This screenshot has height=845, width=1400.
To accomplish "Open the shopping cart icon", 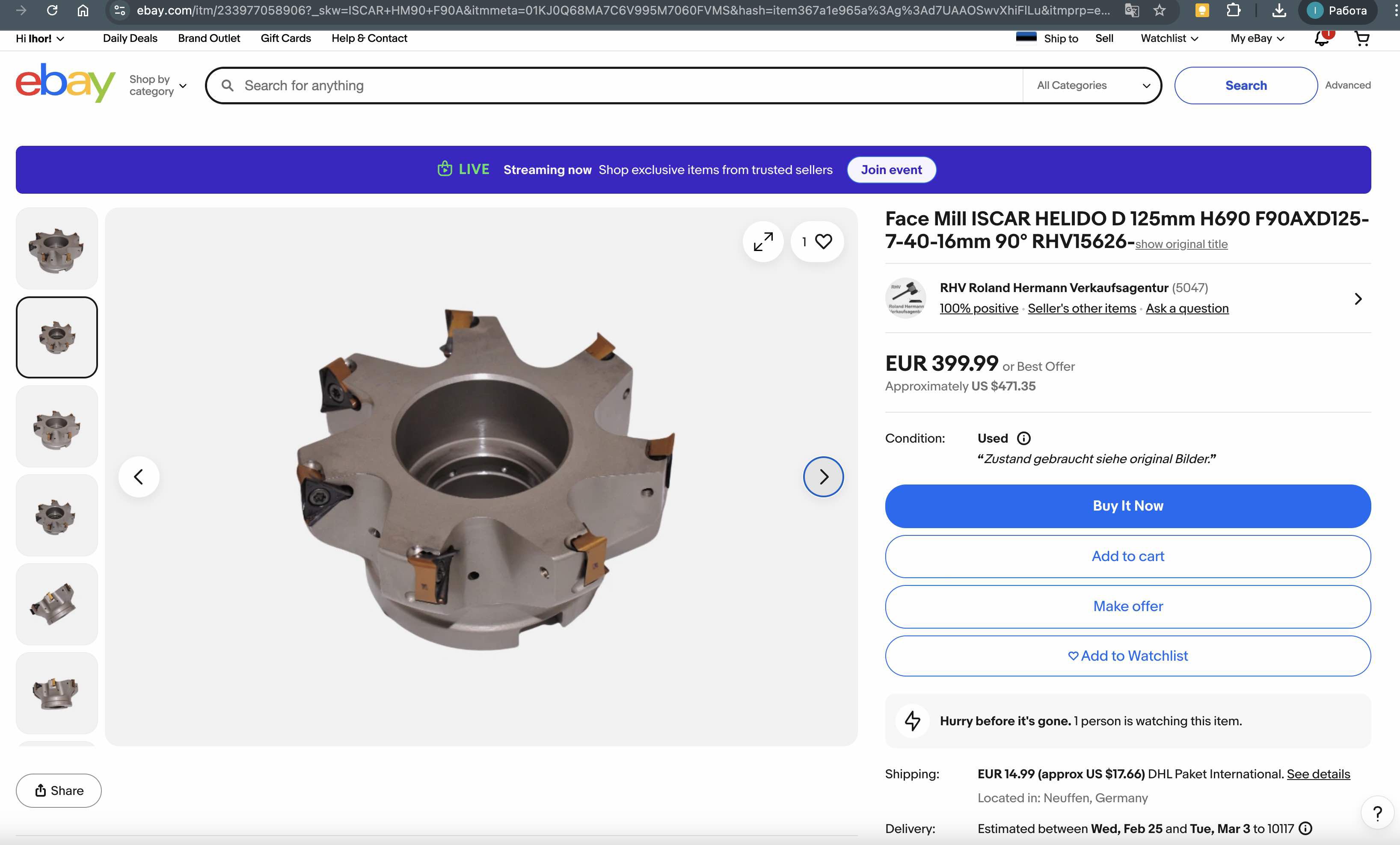I will [1362, 38].
